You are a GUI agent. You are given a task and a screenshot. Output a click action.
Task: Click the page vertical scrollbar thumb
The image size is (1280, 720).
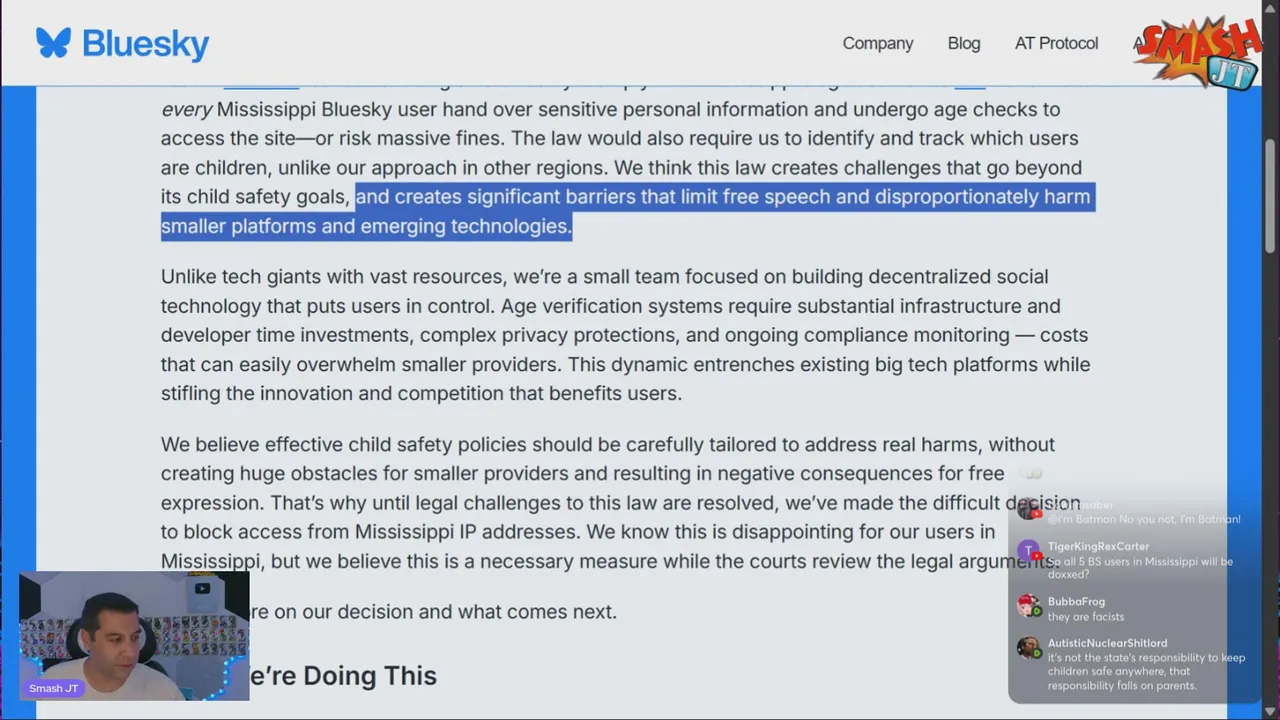click(1271, 195)
